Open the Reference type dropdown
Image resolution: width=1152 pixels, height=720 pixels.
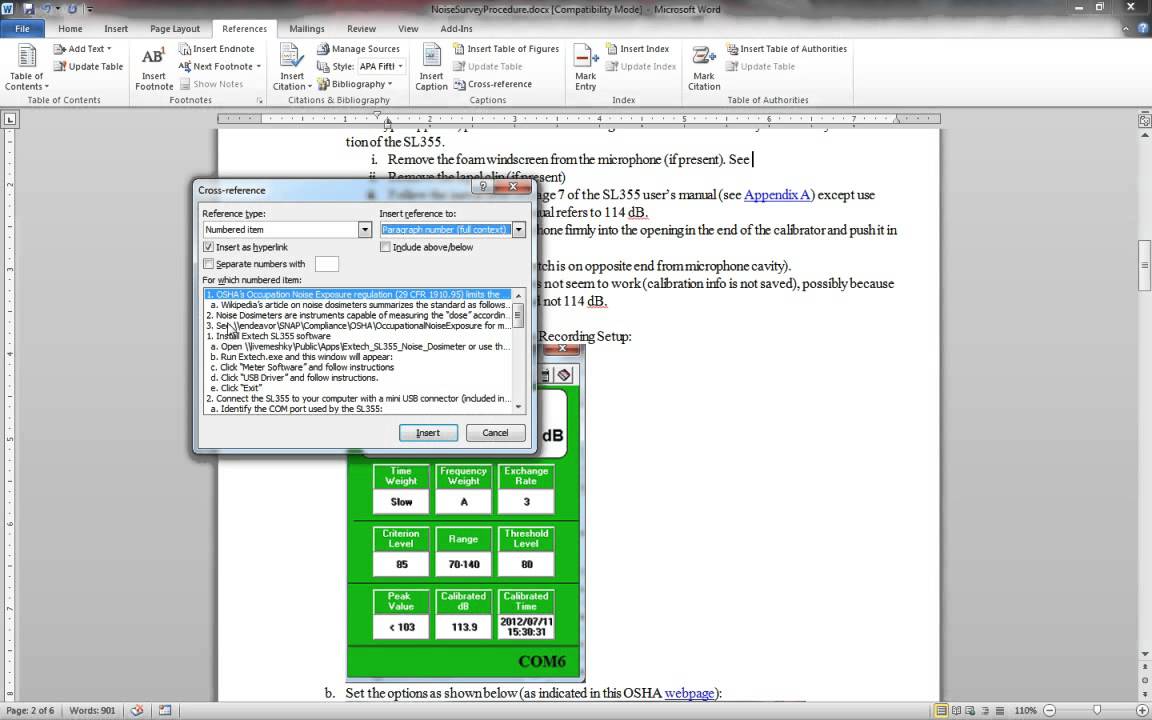pos(364,229)
